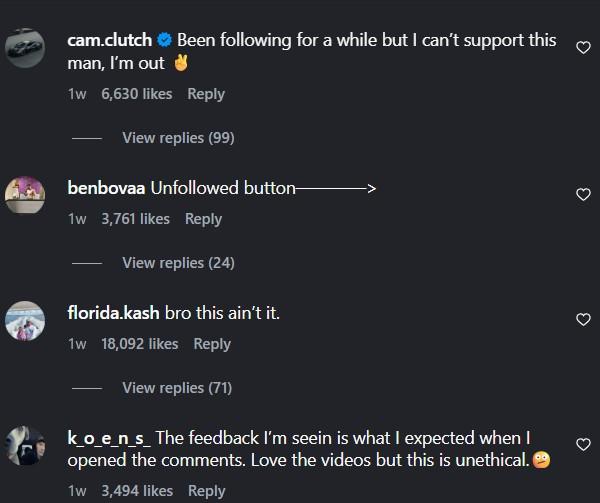
Task: View the 6,630 likes list
Action: coord(137,94)
